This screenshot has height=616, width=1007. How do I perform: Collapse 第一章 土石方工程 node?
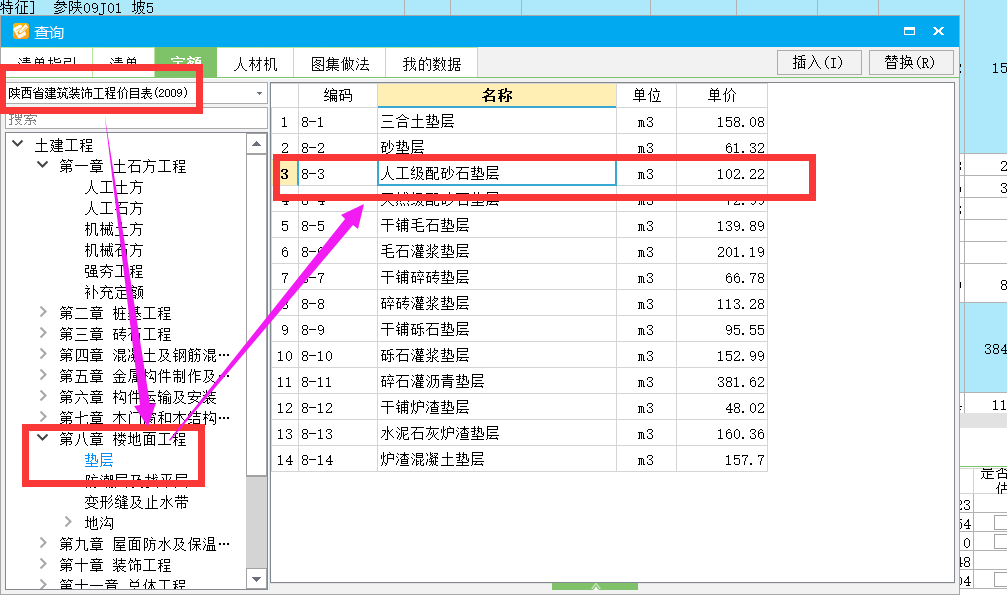tap(43, 165)
